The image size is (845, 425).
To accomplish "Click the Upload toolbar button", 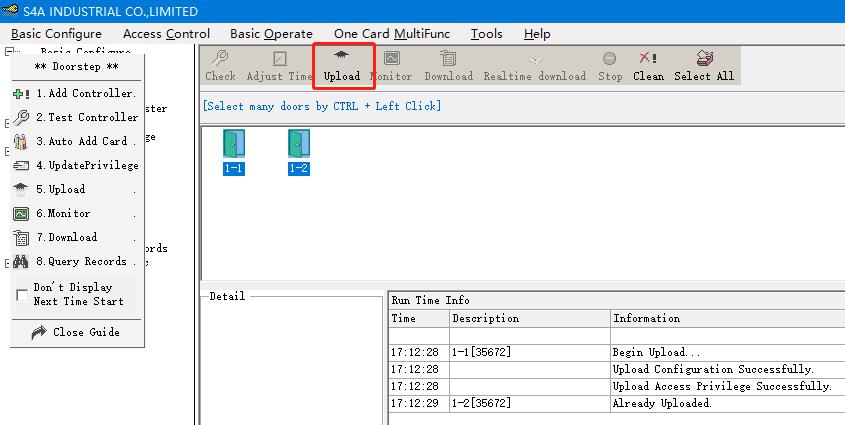I will coord(342,66).
